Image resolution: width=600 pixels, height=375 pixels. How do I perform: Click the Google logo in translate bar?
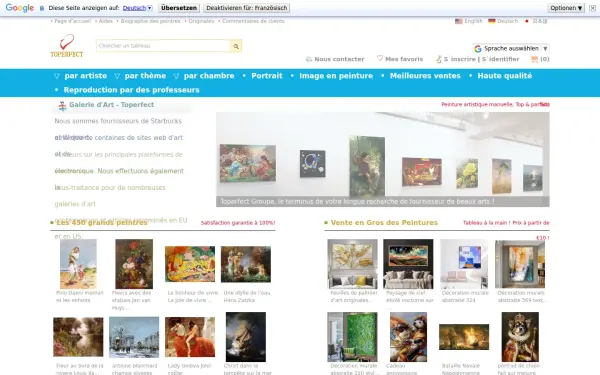[20, 8]
